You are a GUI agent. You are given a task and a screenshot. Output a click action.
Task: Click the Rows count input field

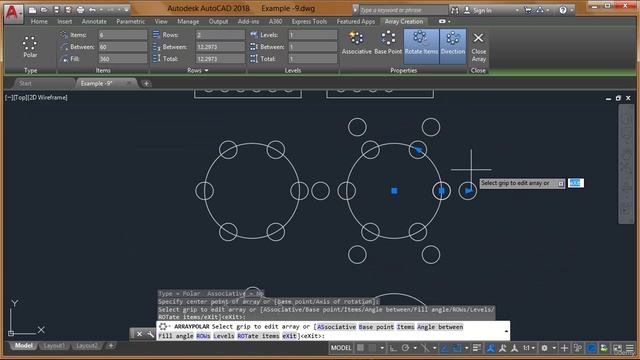pos(220,35)
